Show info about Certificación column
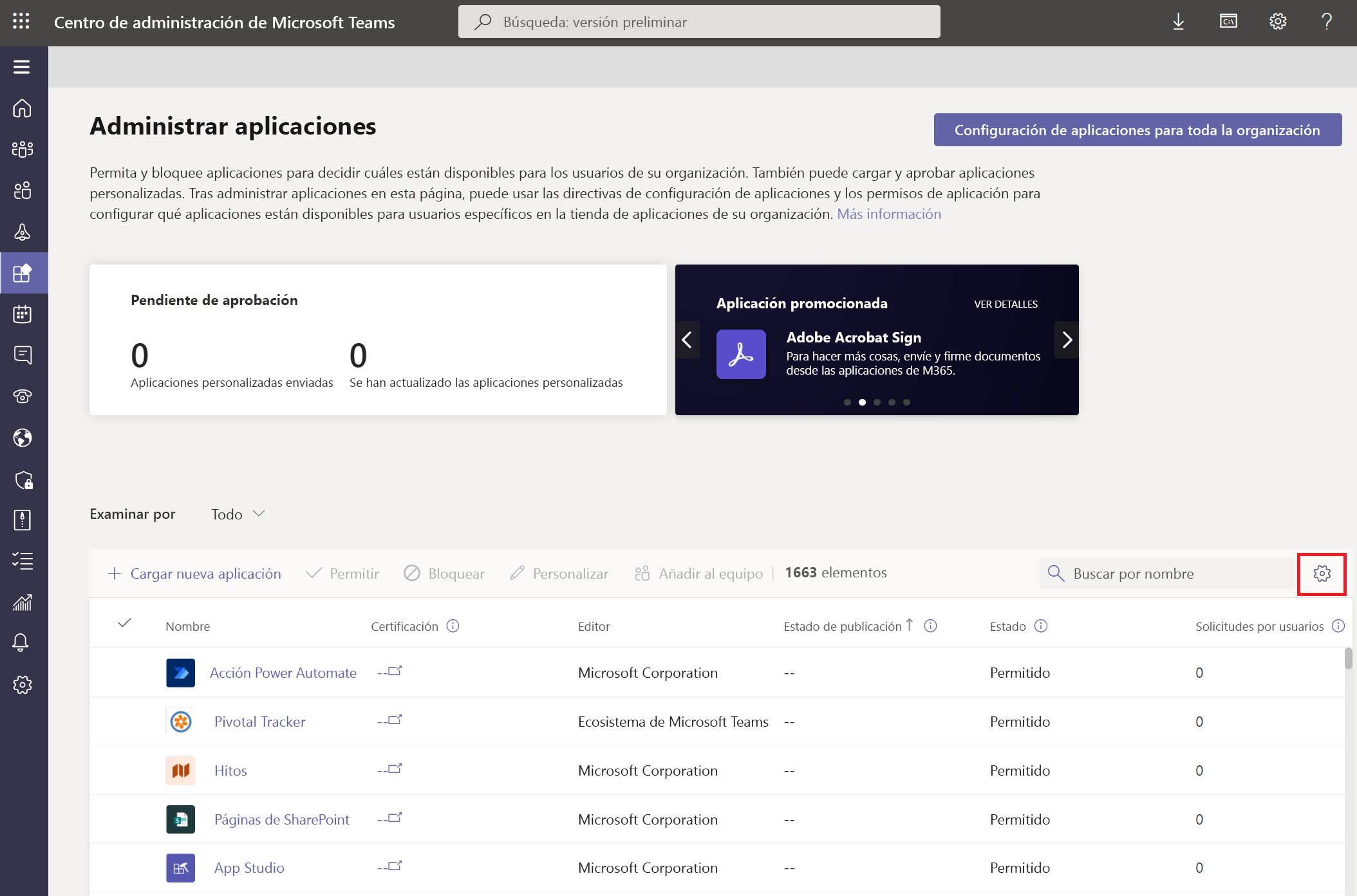Screen dimensions: 1357x896 point(453,626)
